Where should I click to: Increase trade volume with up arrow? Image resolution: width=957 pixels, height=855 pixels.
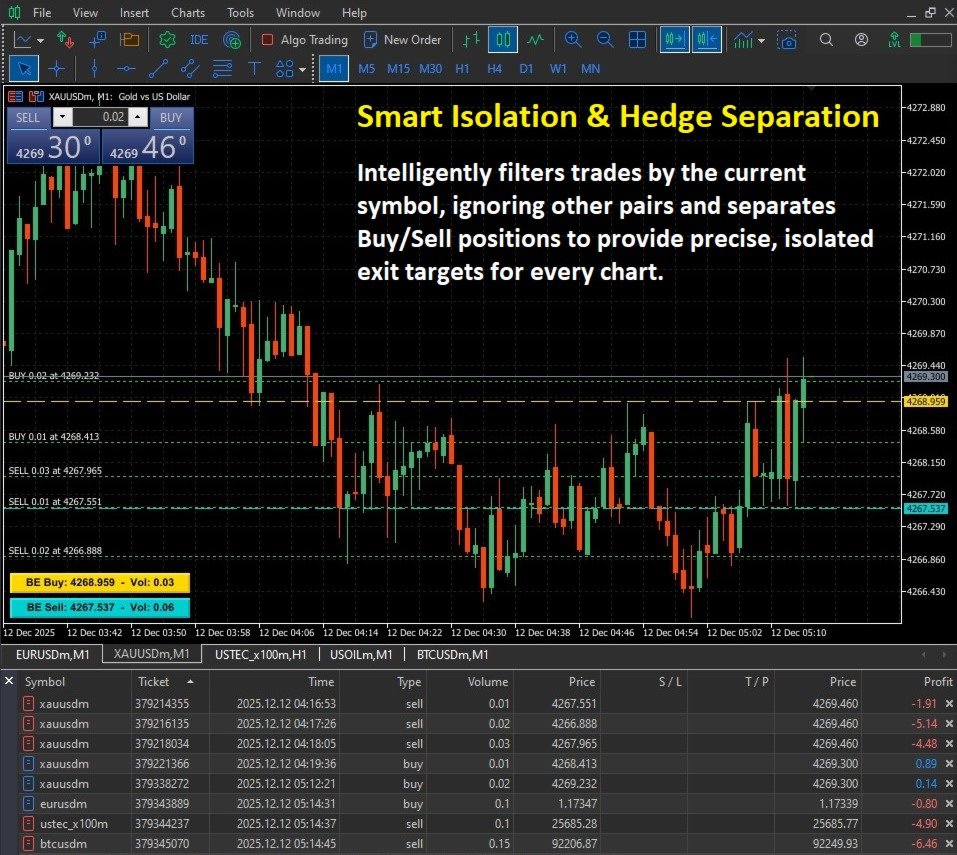(x=138, y=117)
